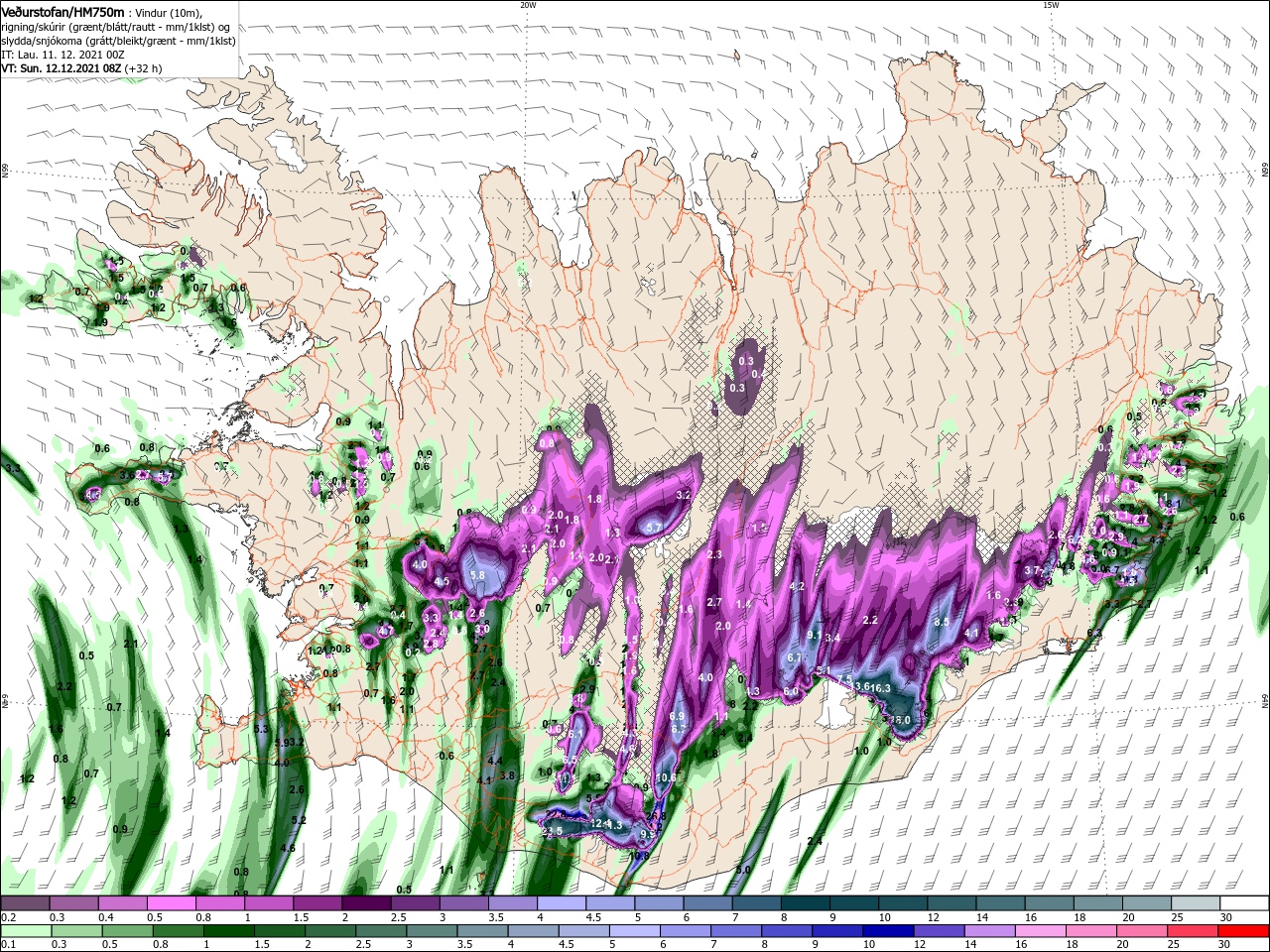Click snow legend swatch between 7 and 8
Image resolution: width=1270 pixels, height=952 pixels.
pos(757,903)
